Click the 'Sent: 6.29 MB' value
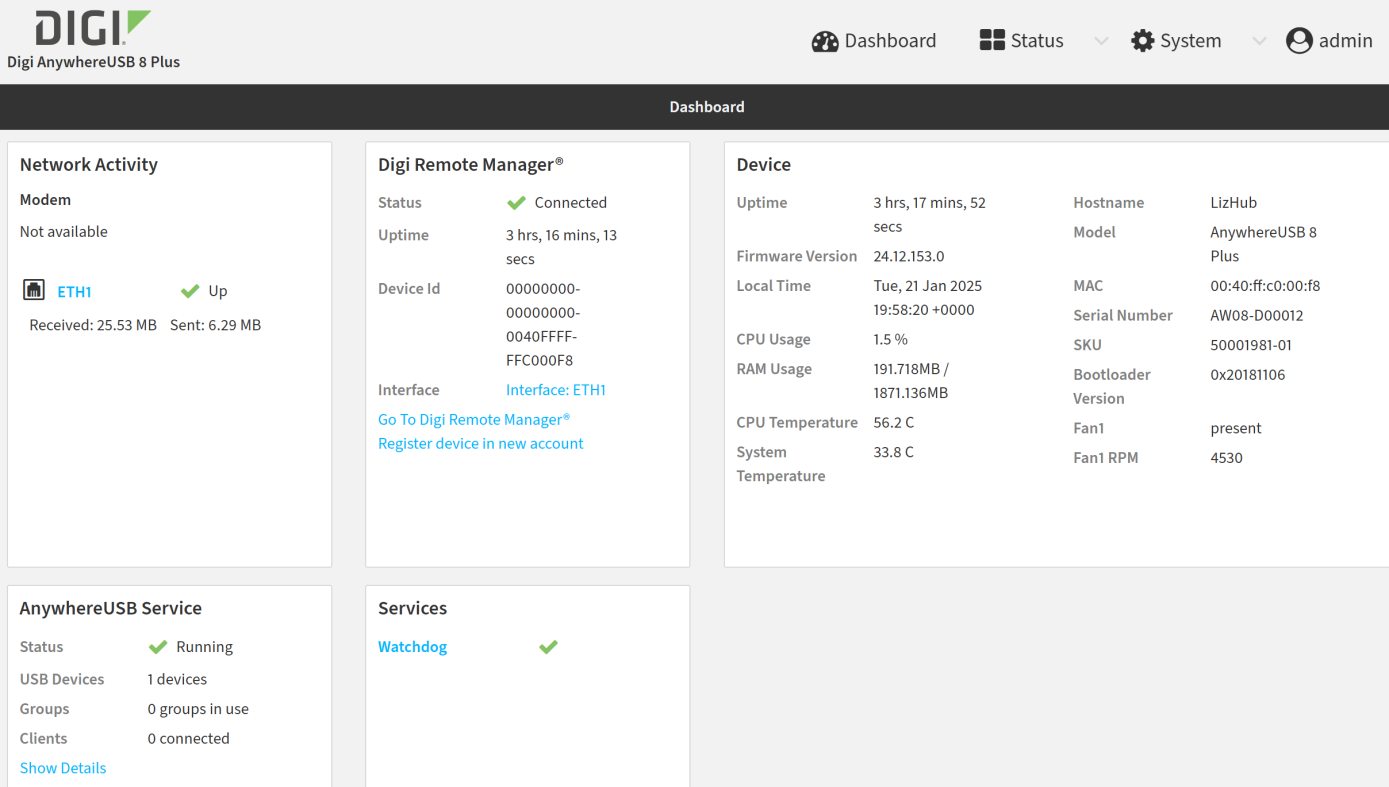Image resolution: width=1389 pixels, height=787 pixels. coord(215,325)
